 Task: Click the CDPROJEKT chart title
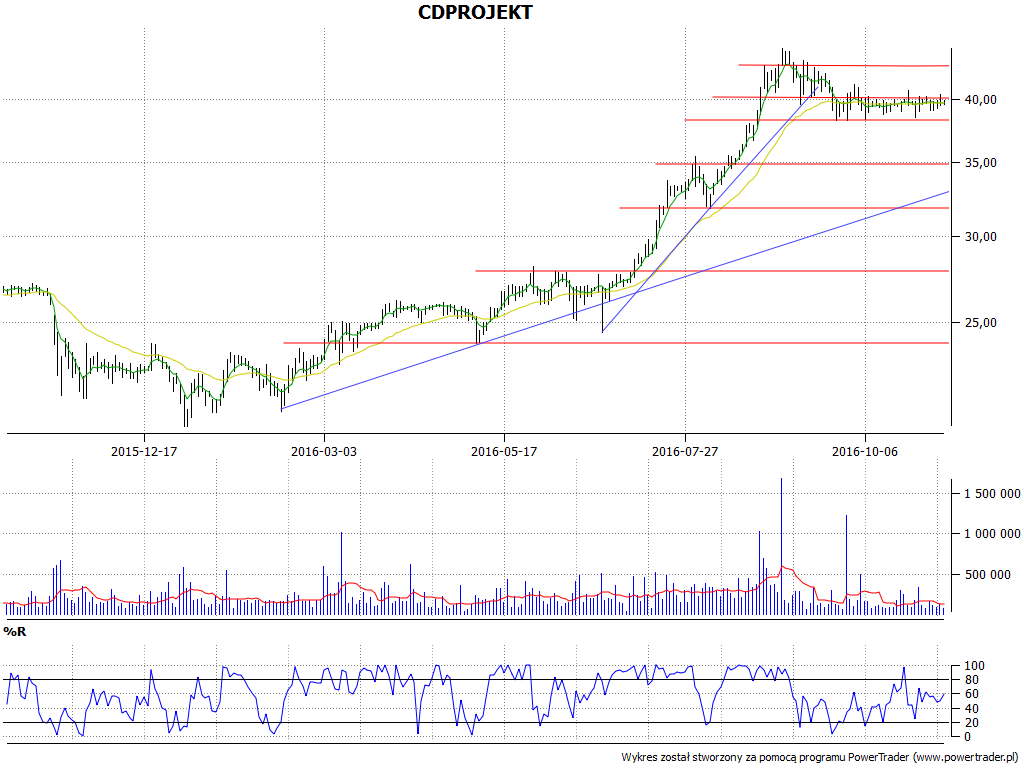[x=475, y=12]
